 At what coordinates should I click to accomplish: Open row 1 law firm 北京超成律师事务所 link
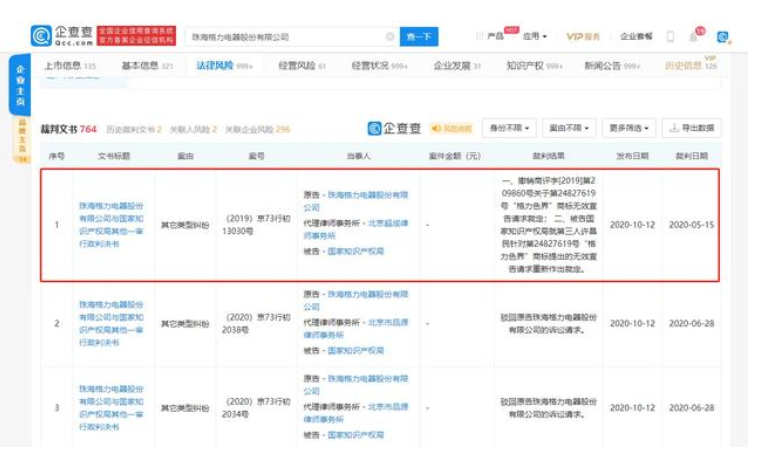356,229
